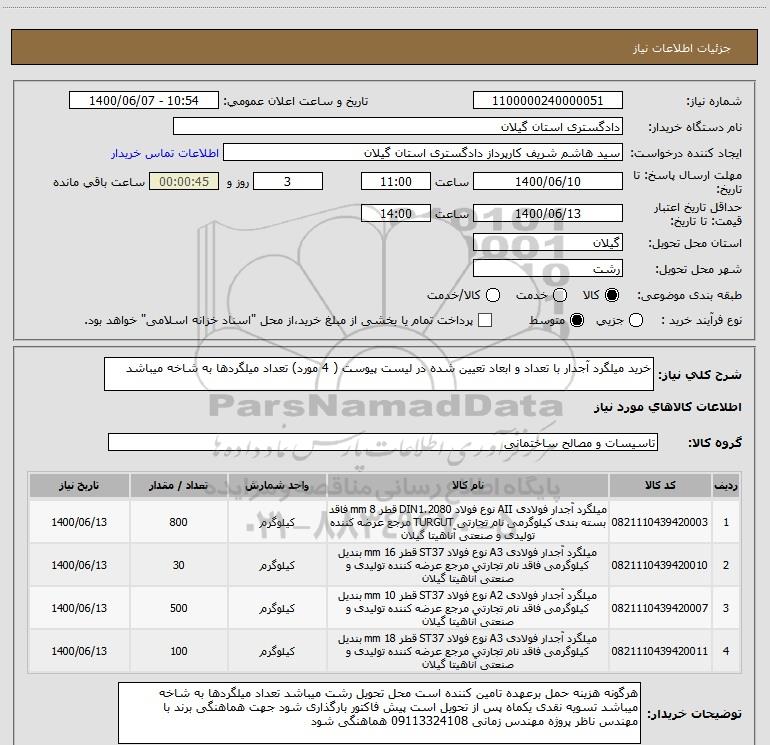The height and width of the screenshot is (745, 770).
Task: Click the general need description text box
Action: [379, 374]
